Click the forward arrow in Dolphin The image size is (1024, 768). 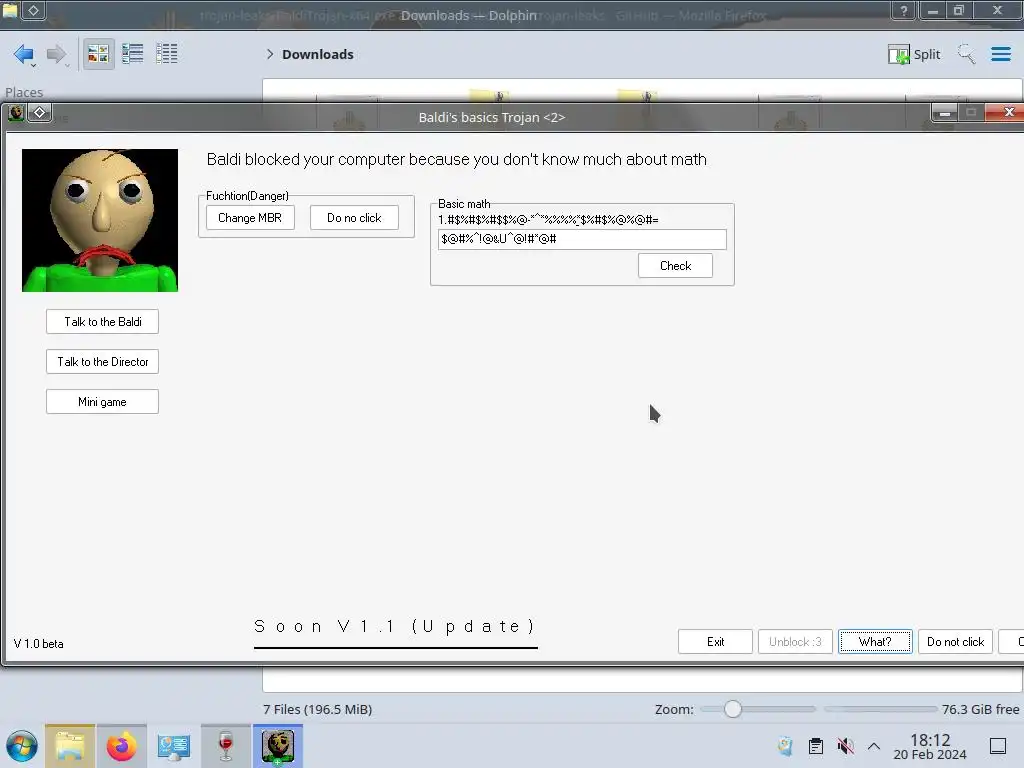pyautogui.click(x=56, y=54)
